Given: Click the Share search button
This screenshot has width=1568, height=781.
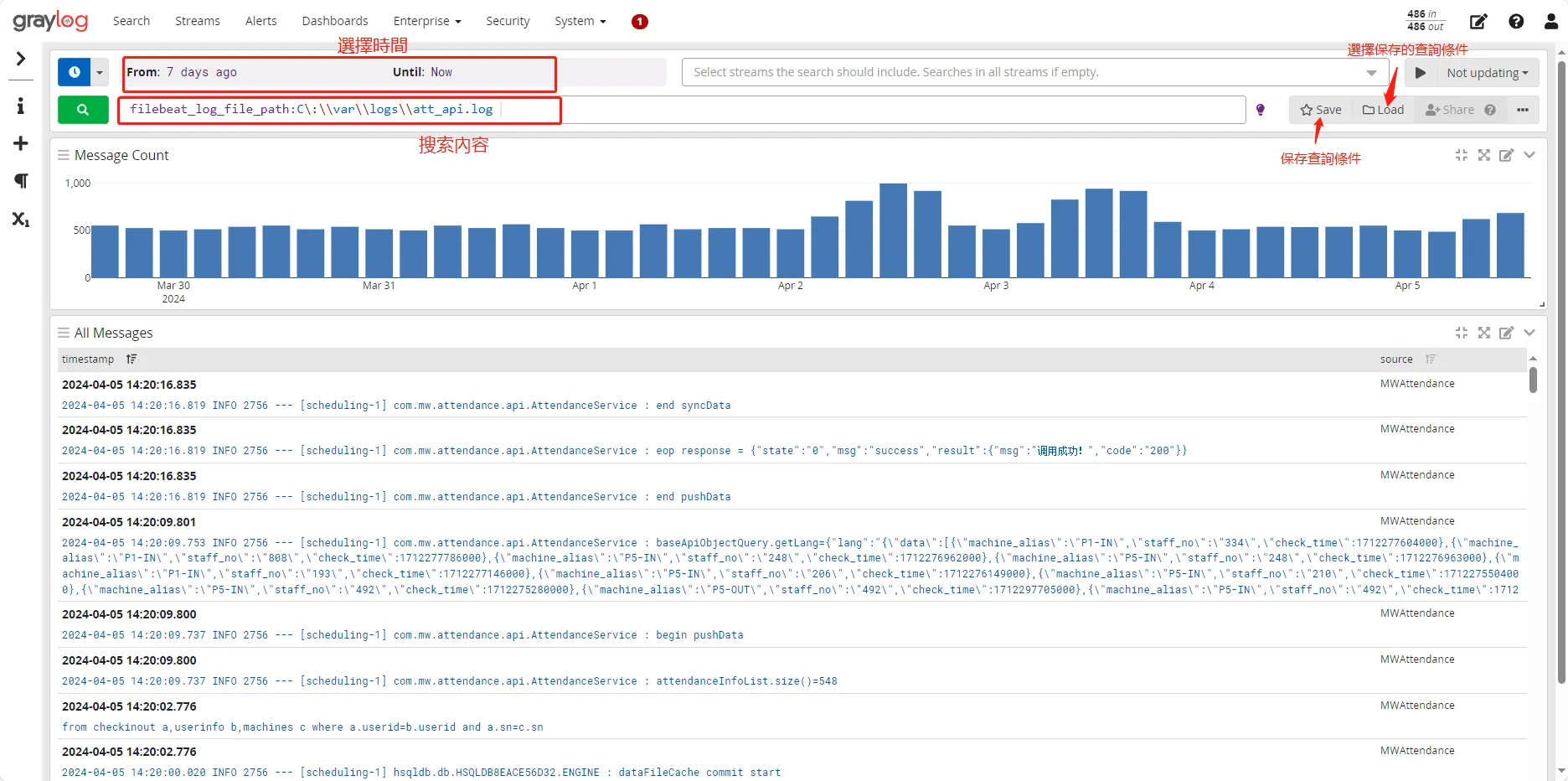Looking at the screenshot, I should [1449, 110].
